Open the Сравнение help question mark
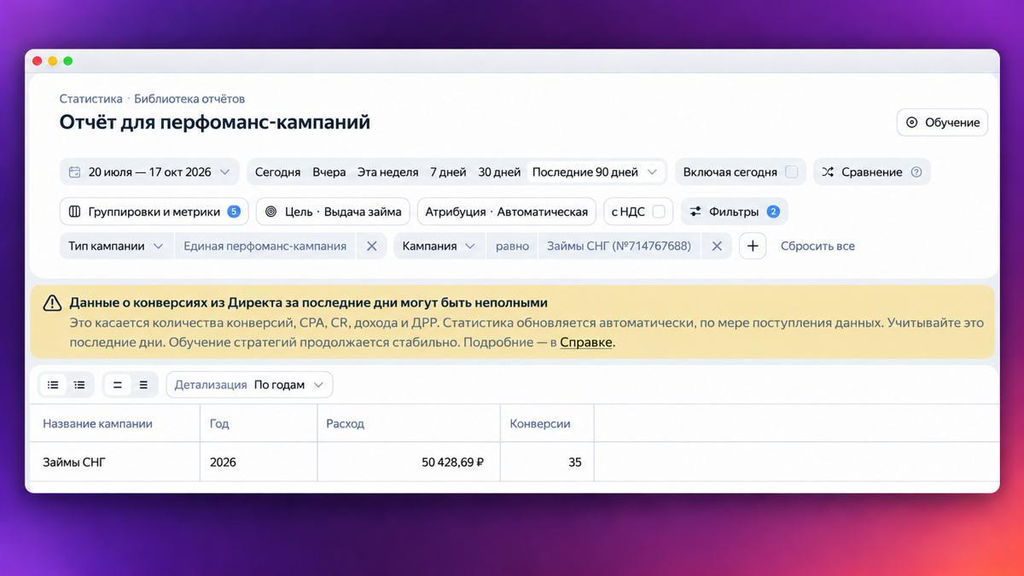This screenshot has height=576, width=1024. [x=916, y=172]
